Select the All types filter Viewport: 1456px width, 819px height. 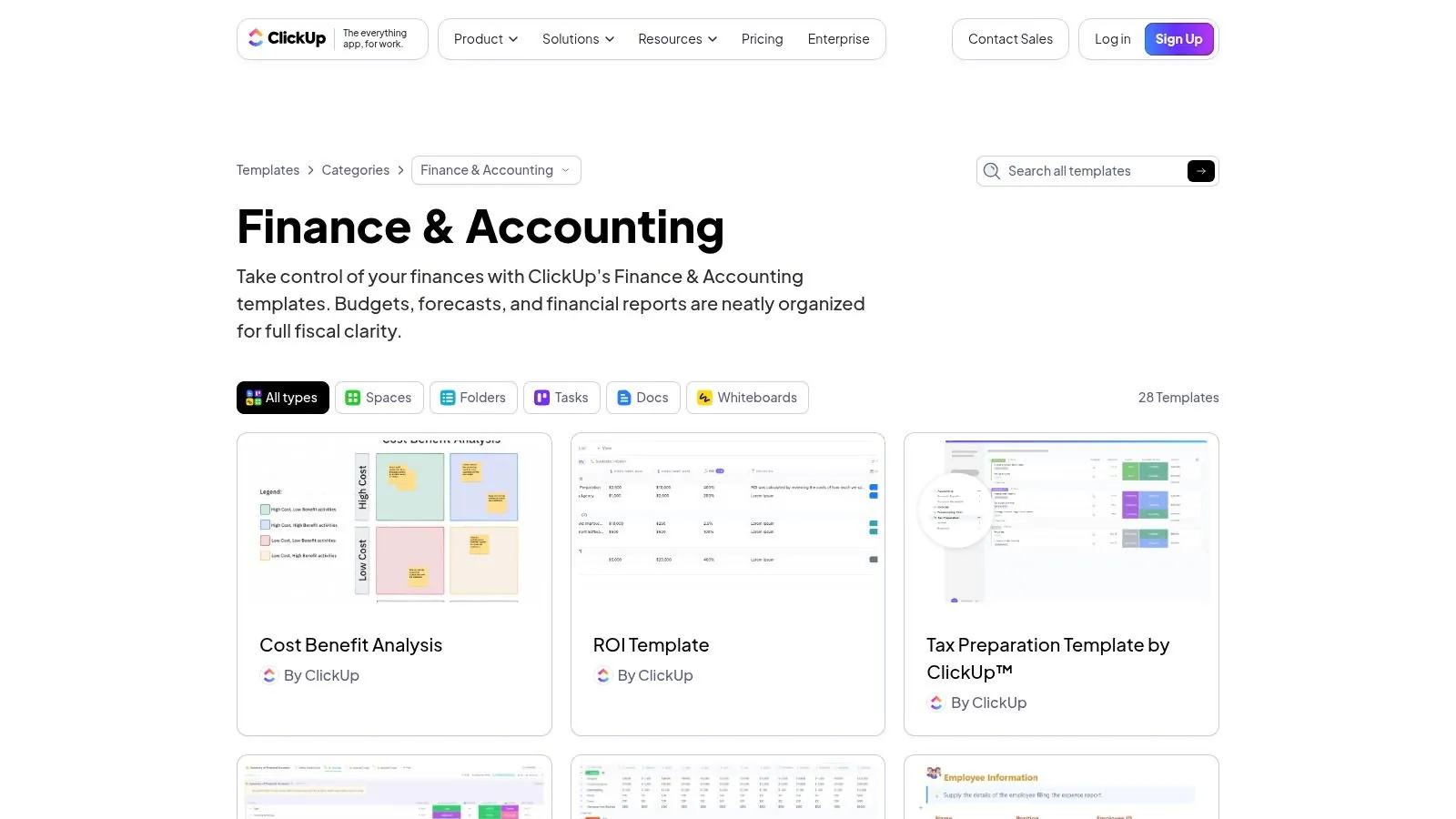(x=283, y=398)
